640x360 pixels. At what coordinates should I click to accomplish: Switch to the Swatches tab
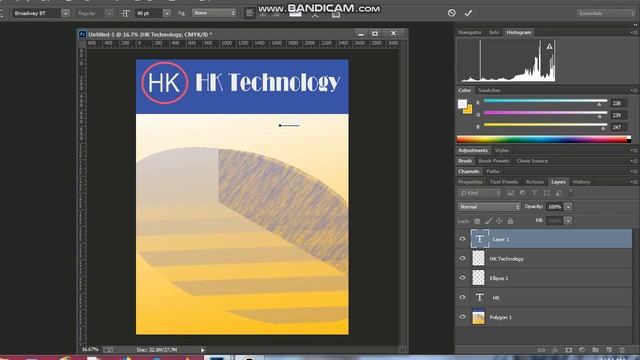[489, 91]
